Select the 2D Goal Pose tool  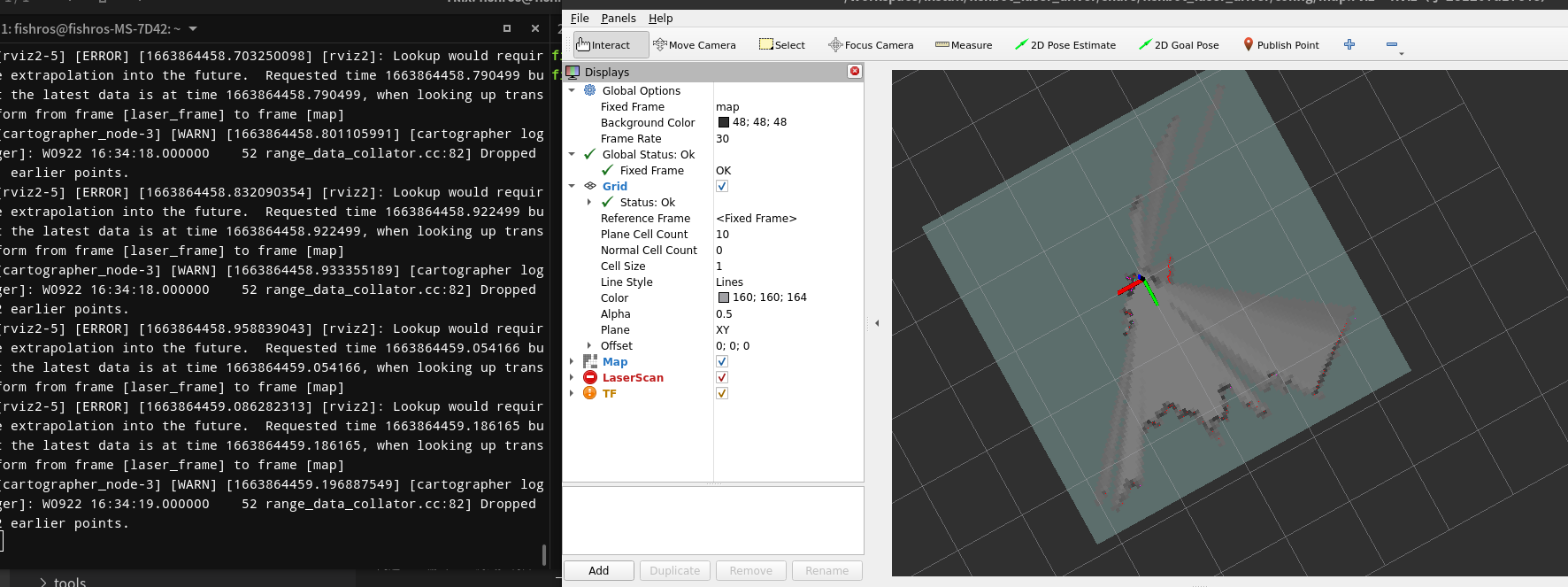[x=1179, y=45]
